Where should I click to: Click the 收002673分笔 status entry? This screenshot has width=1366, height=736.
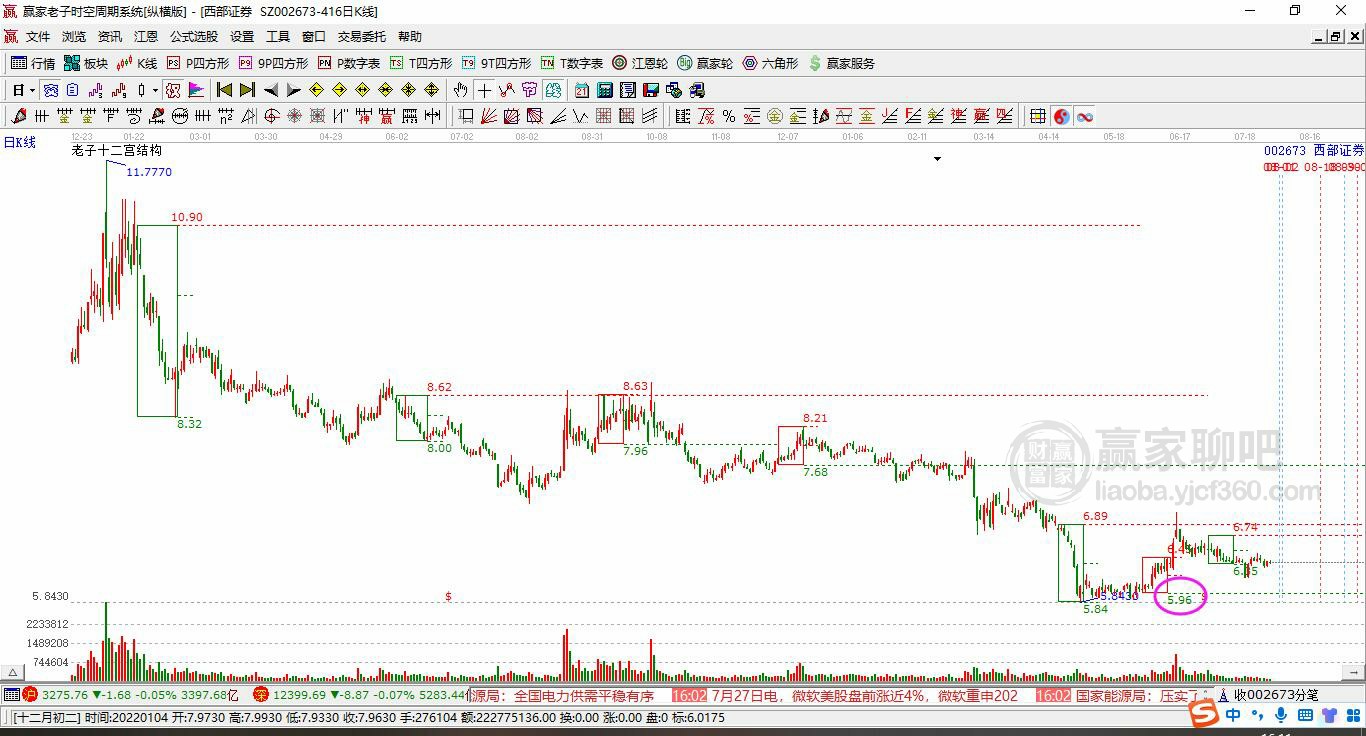pyautogui.click(x=1276, y=695)
